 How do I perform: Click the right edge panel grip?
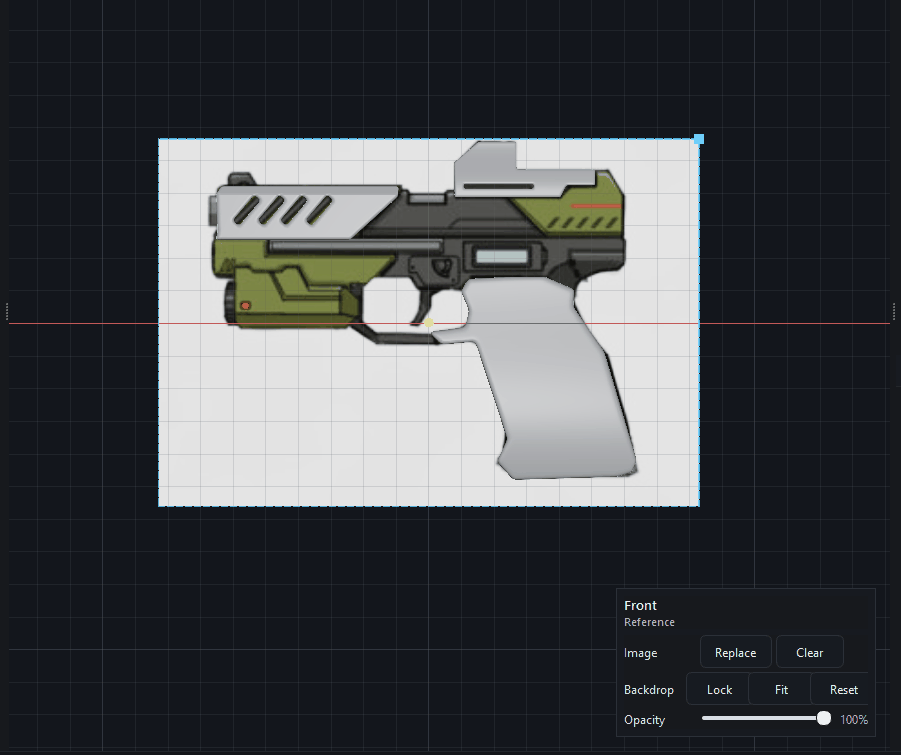tap(894, 311)
